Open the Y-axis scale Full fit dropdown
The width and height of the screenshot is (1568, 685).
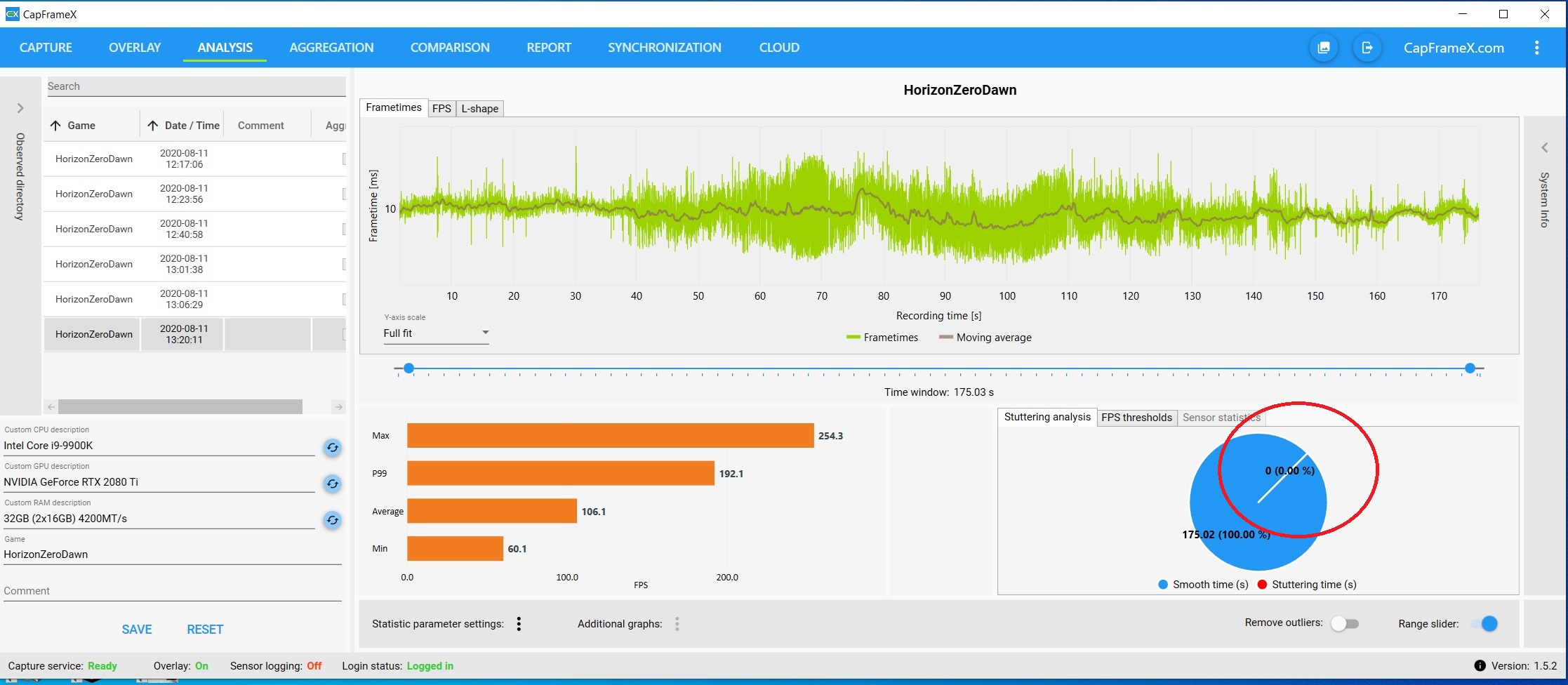[x=436, y=333]
